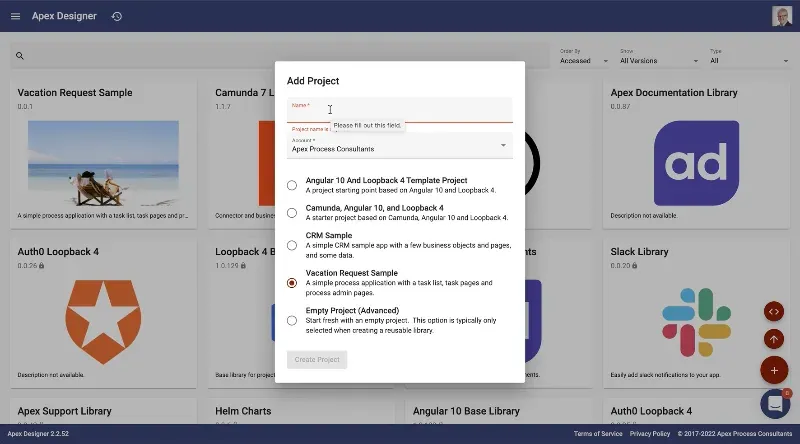Click the lock icon beside Loopback 4 version 1.0.129

(x=243, y=265)
